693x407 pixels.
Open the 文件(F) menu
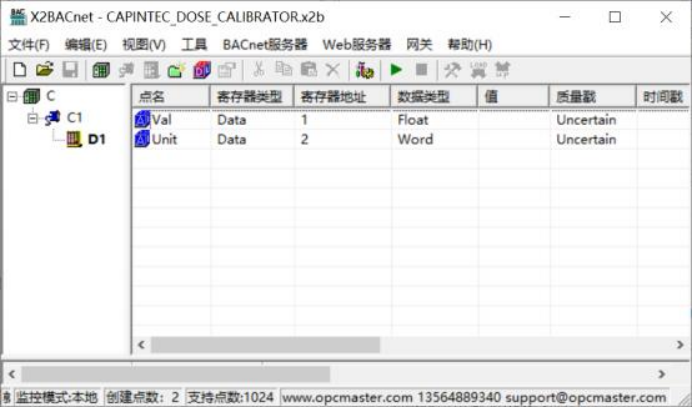click(29, 45)
